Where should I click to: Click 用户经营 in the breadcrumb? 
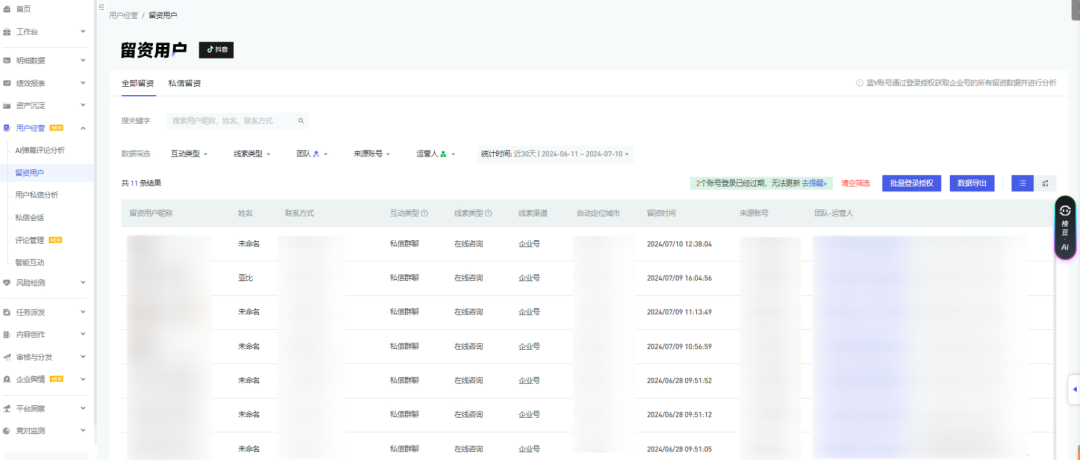coord(124,14)
